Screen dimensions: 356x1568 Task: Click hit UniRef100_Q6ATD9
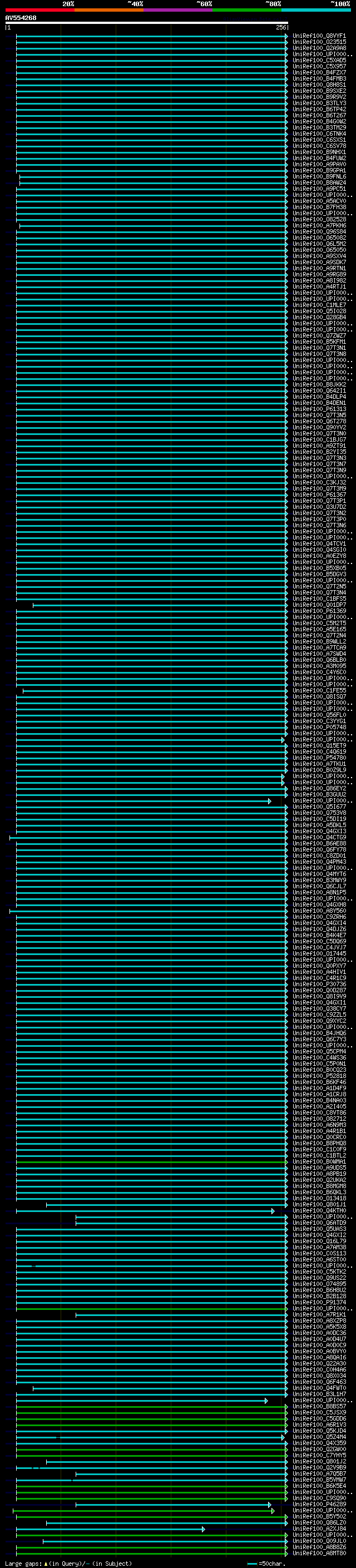coord(319,1223)
